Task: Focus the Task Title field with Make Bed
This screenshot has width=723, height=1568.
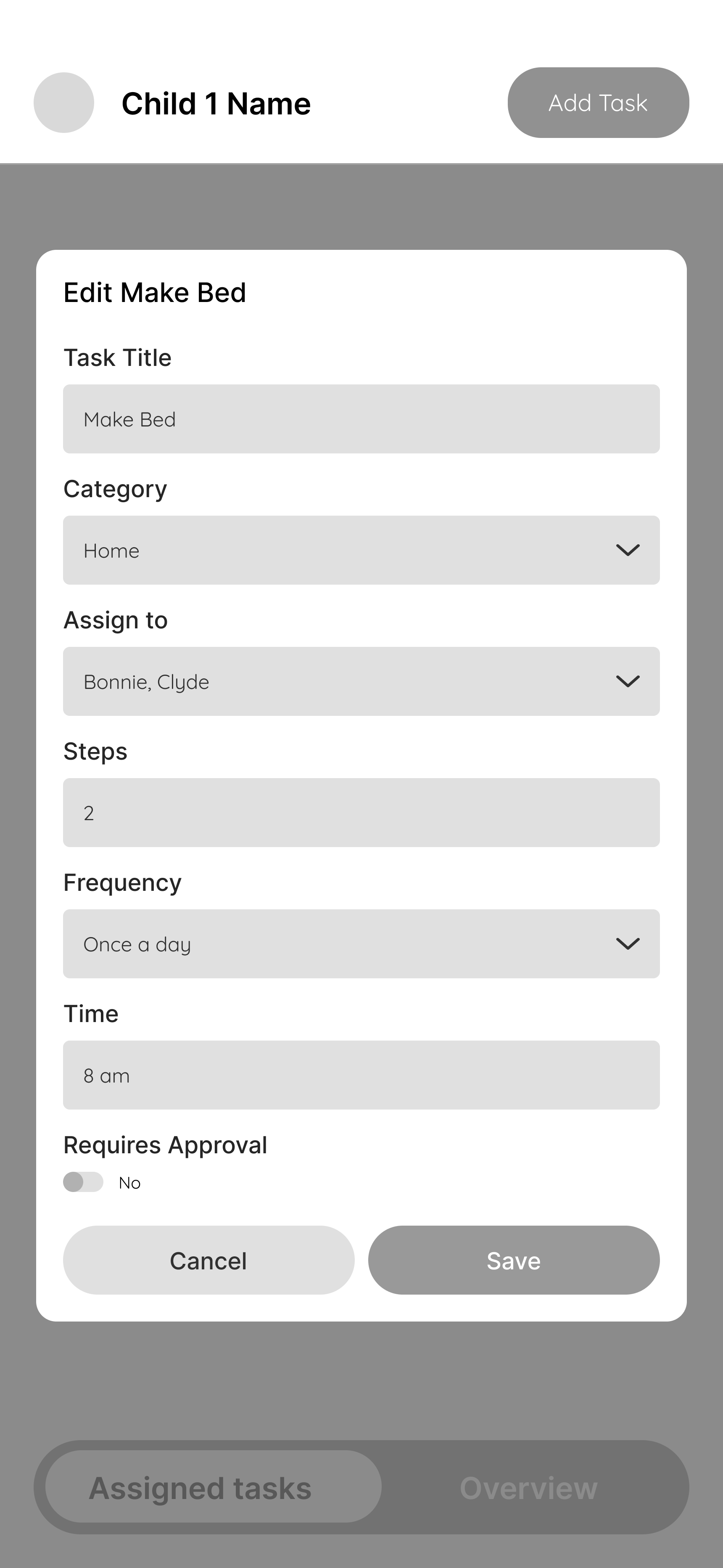Action: 361,419
